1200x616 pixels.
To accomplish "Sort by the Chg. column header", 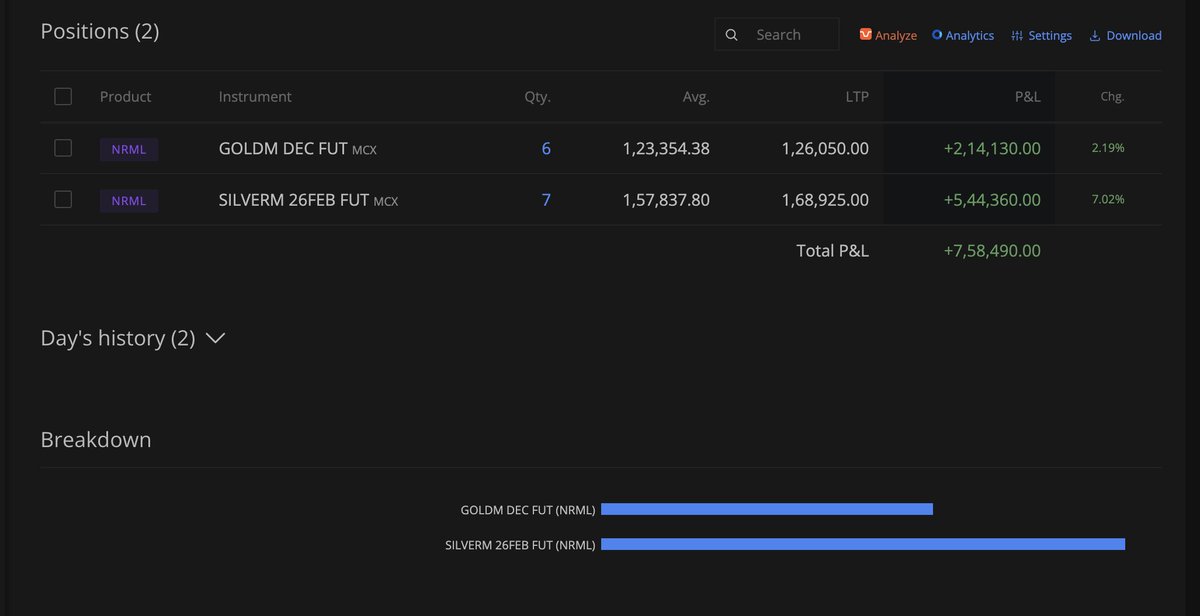I will point(1112,97).
